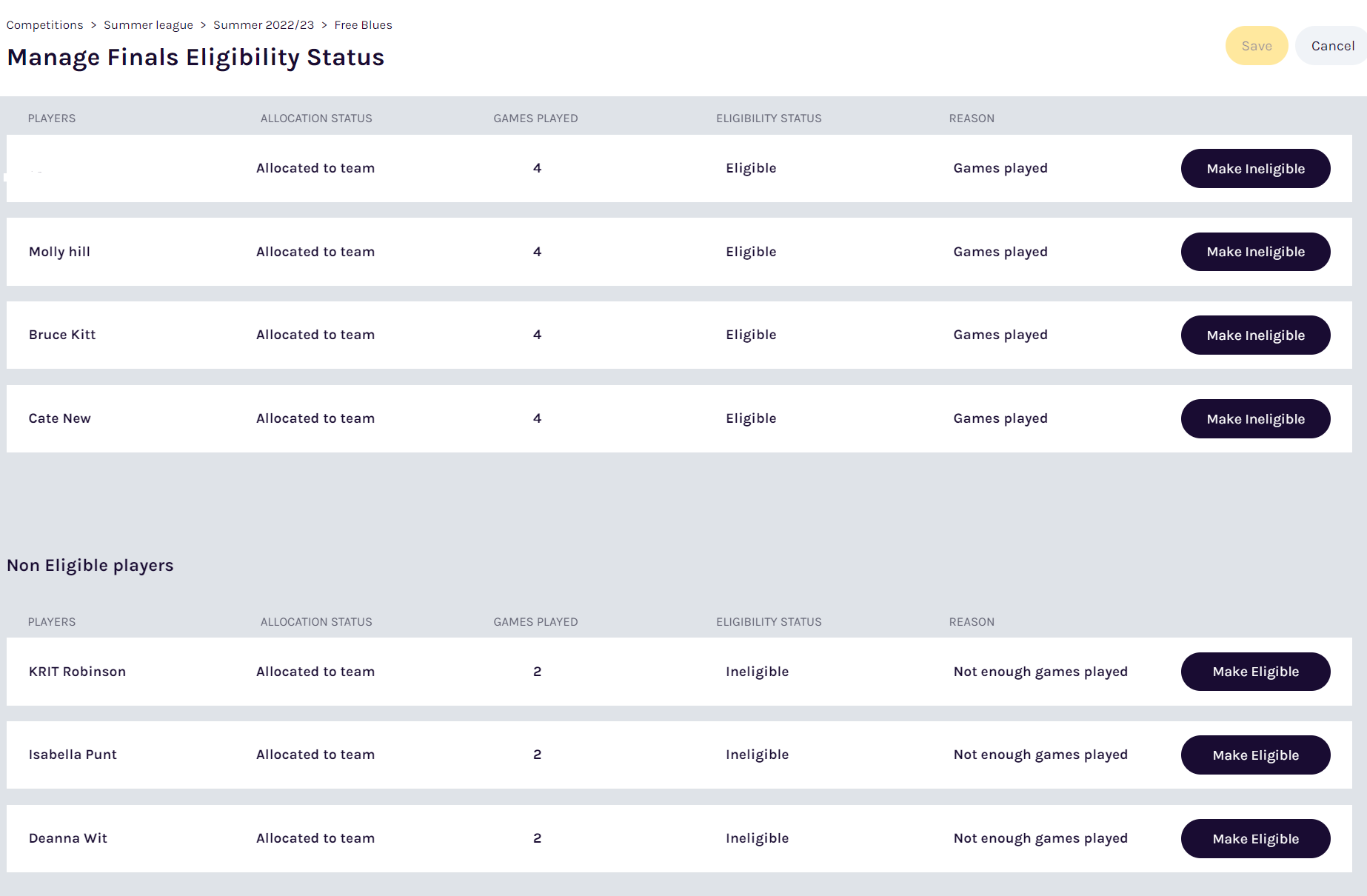Make the first unnamed player ineligible

tap(1255, 168)
